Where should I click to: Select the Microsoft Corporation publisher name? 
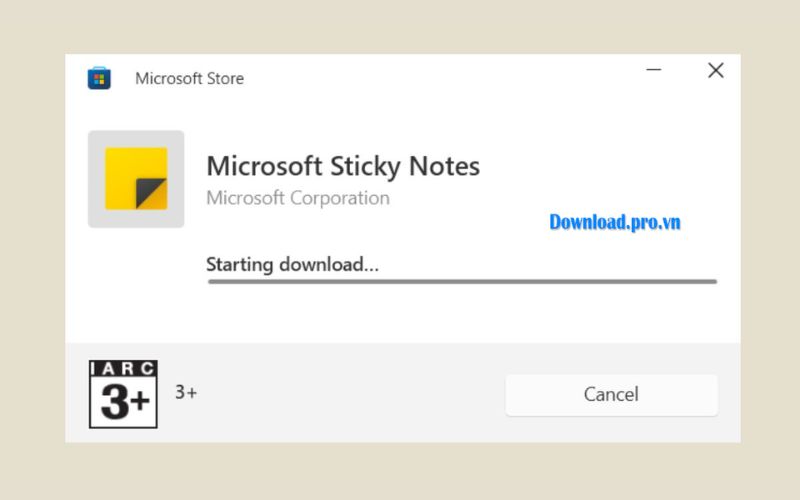[x=297, y=198]
